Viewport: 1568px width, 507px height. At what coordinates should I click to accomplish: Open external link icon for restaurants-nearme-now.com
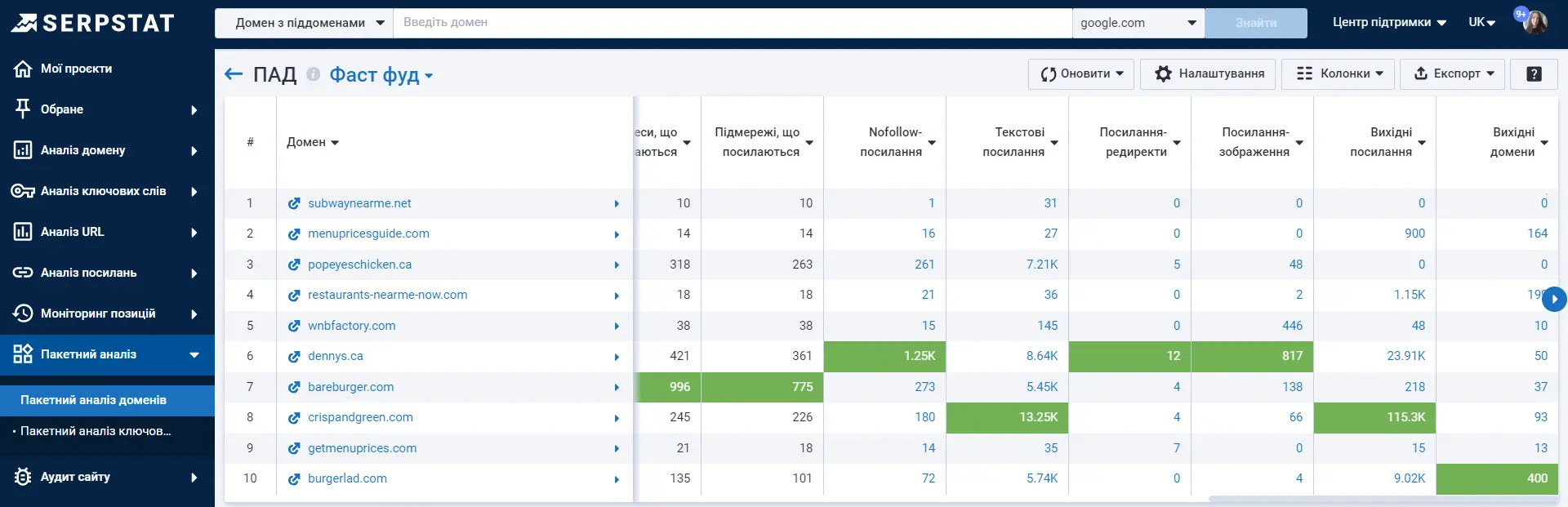pos(294,296)
